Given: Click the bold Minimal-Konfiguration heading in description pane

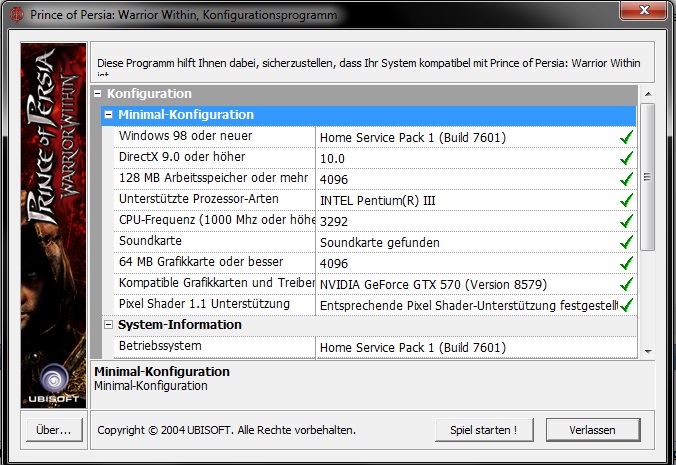Looking at the screenshot, I should [x=162, y=371].
